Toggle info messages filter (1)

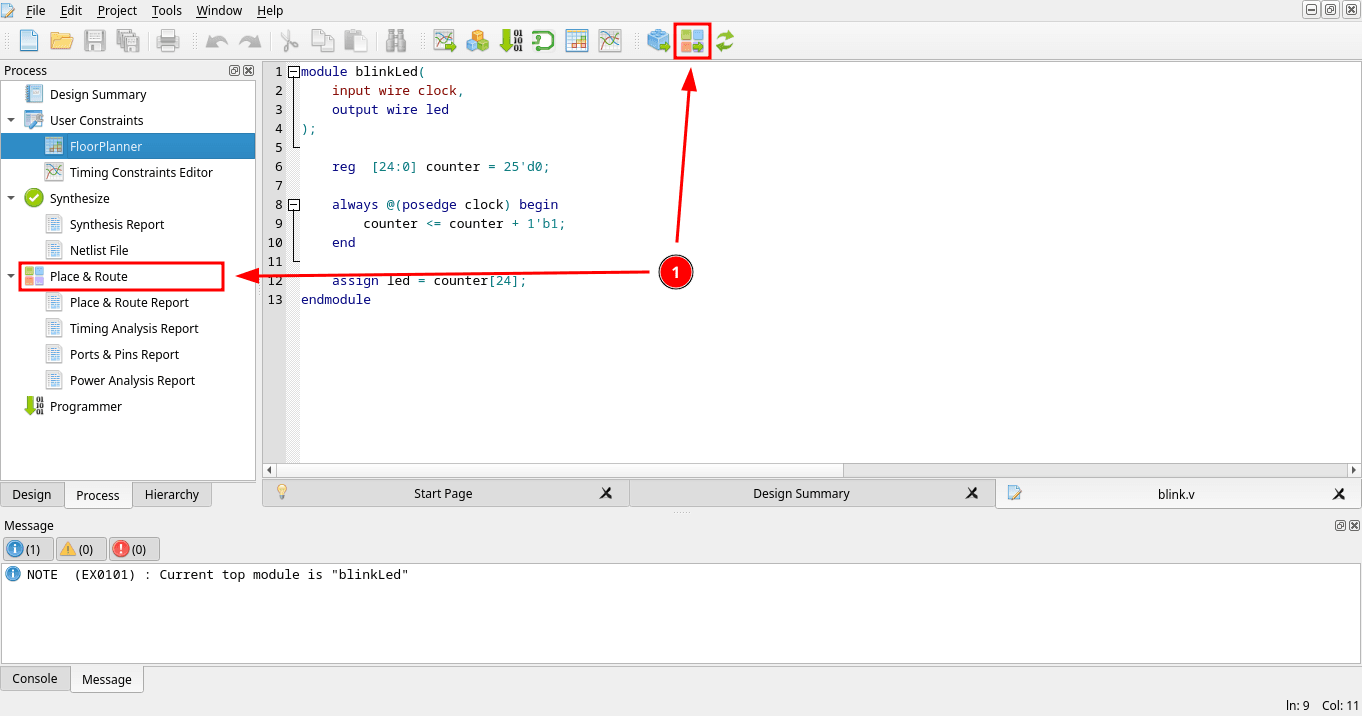[x=28, y=549]
